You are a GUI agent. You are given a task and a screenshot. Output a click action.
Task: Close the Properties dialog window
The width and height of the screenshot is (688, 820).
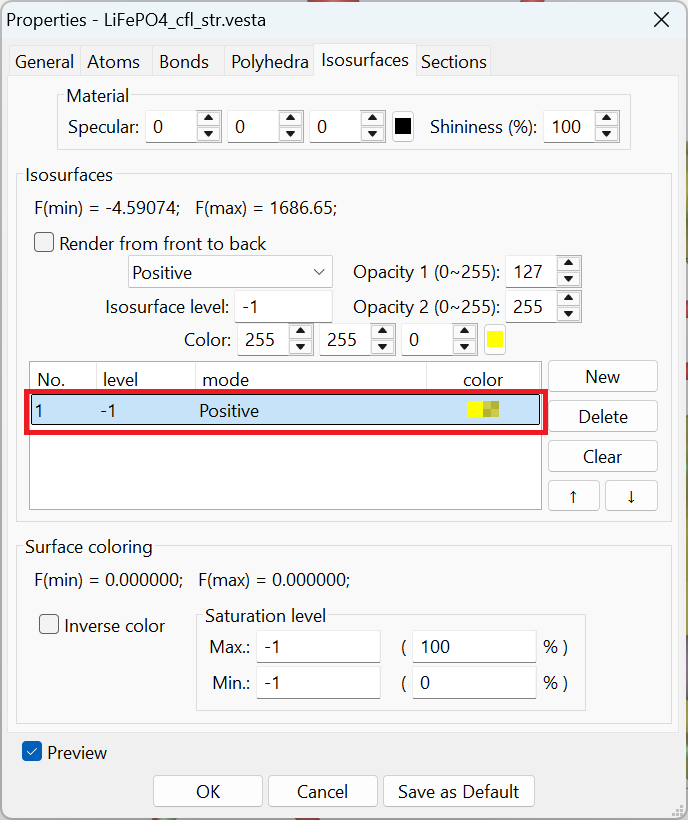(x=660, y=20)
